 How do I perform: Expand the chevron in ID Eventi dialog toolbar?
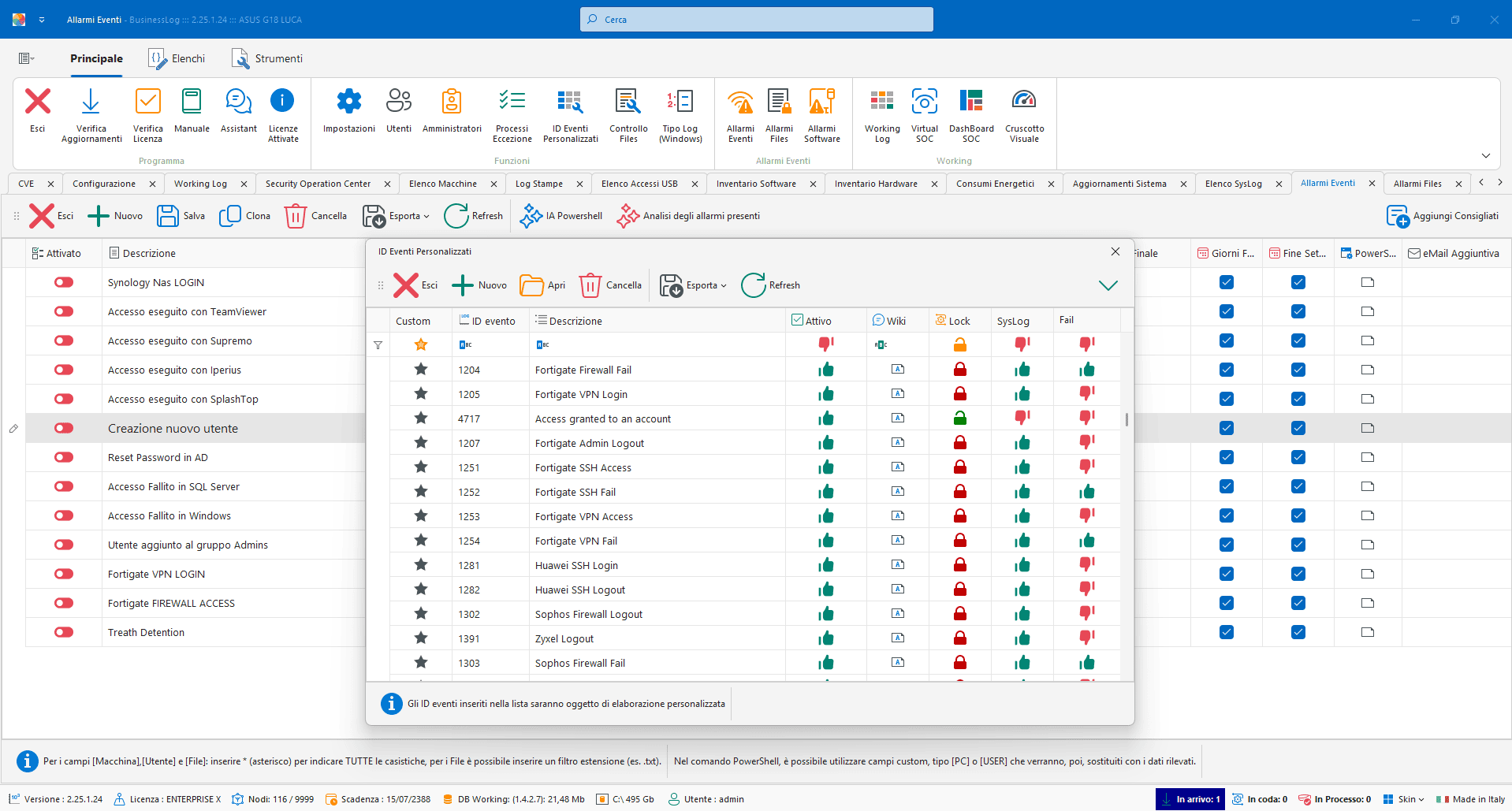coord(1108,285)
